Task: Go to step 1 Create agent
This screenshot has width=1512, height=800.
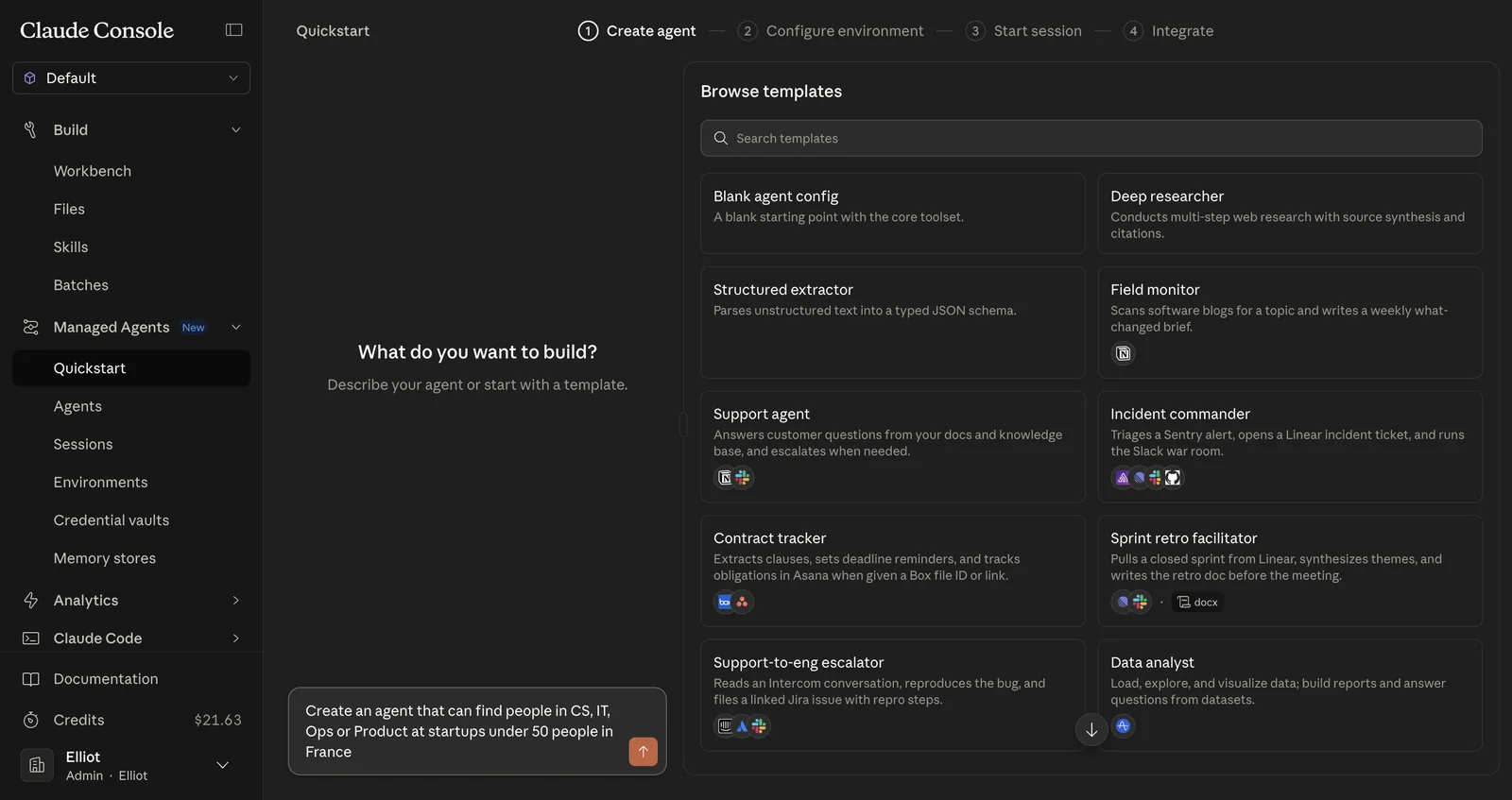Action: point(637,31)
